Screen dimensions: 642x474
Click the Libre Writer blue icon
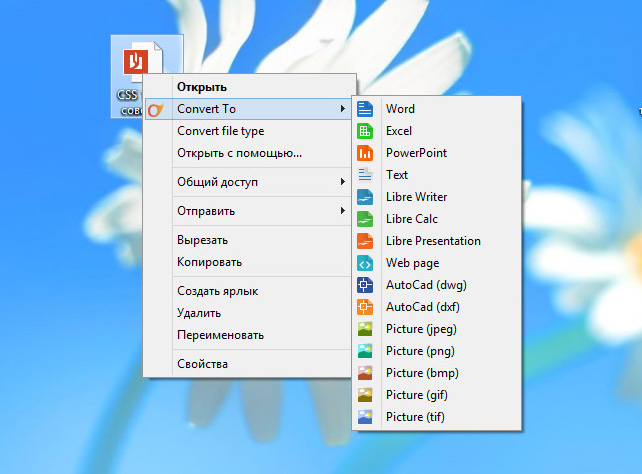pos(365,197)
